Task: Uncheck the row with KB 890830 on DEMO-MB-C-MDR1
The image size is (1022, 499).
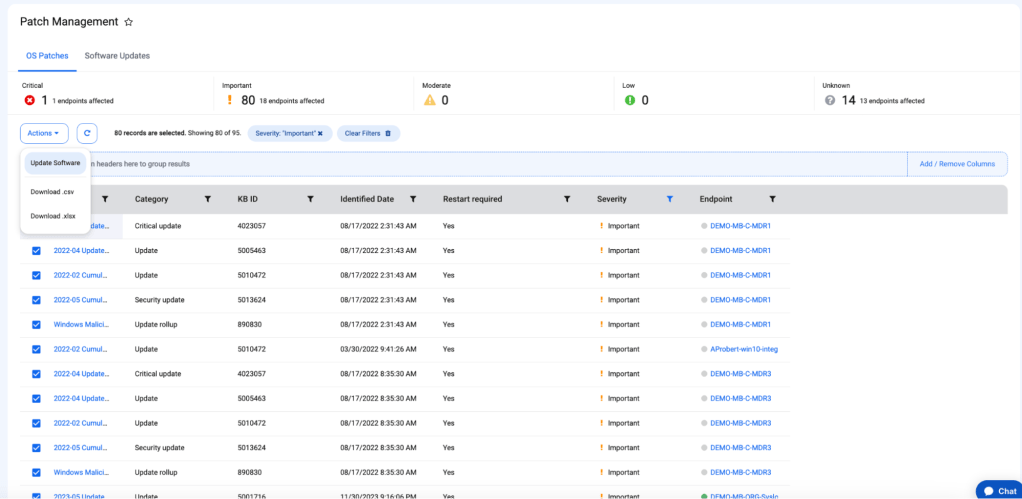Action: tap(36, 324)
